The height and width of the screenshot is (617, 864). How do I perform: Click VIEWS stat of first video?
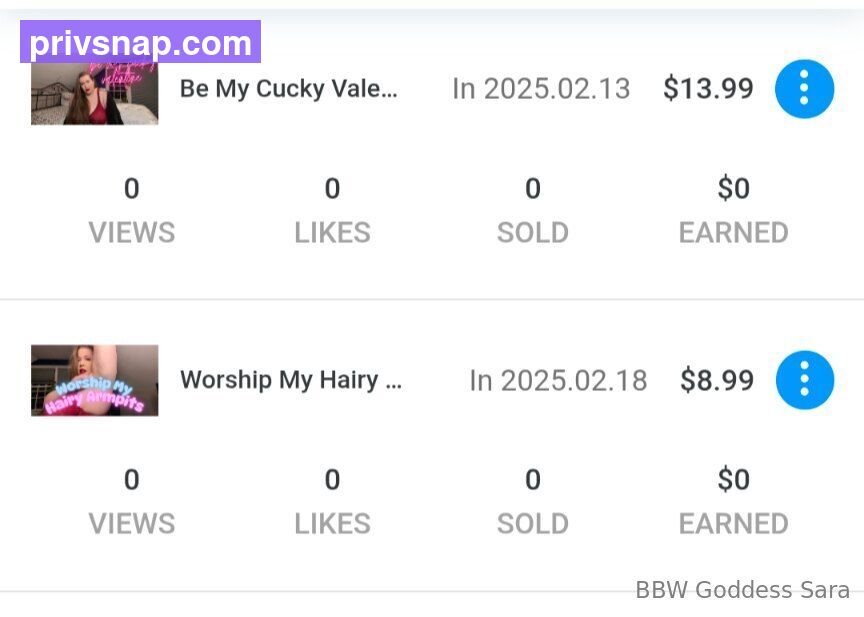[132, 210]
